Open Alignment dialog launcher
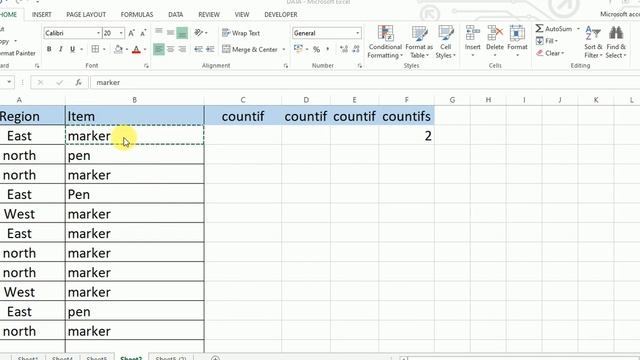Image resolution: width=640 pixels, height=360 pixels. [286, 66]
